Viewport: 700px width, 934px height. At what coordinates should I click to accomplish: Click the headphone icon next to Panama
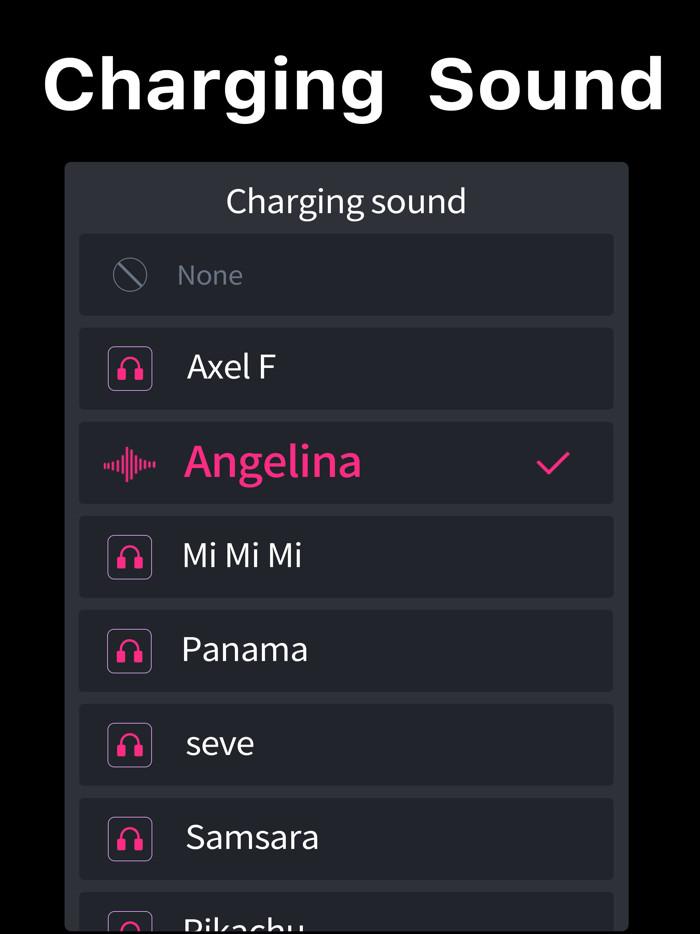pos(130,650)
